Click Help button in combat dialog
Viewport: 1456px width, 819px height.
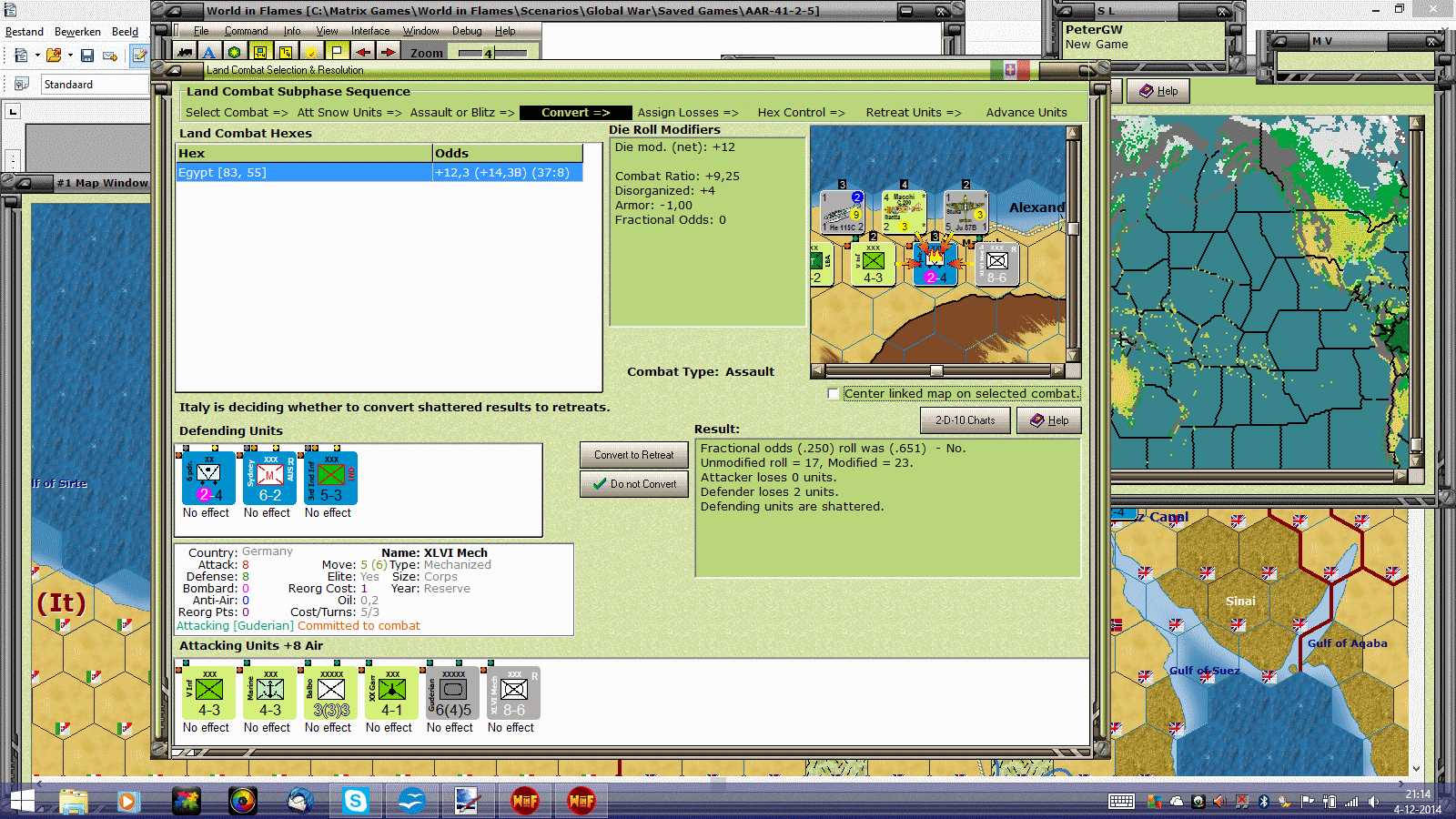coord(1049,420)
